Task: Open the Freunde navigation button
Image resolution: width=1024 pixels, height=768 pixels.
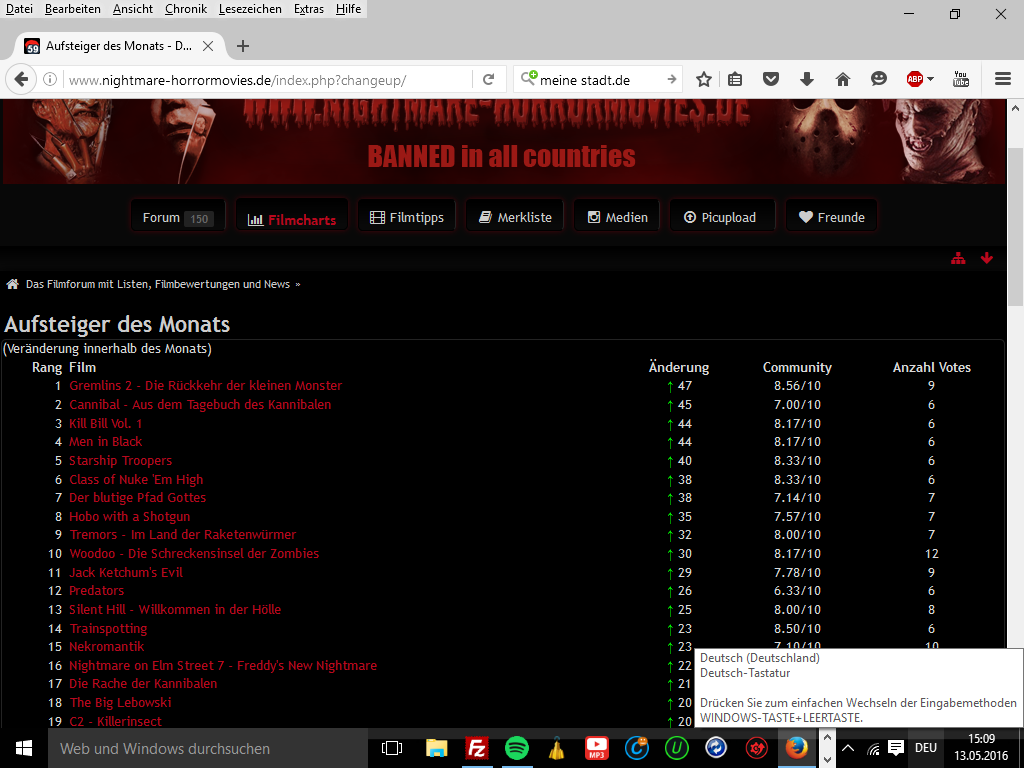Action: (831, 217)
